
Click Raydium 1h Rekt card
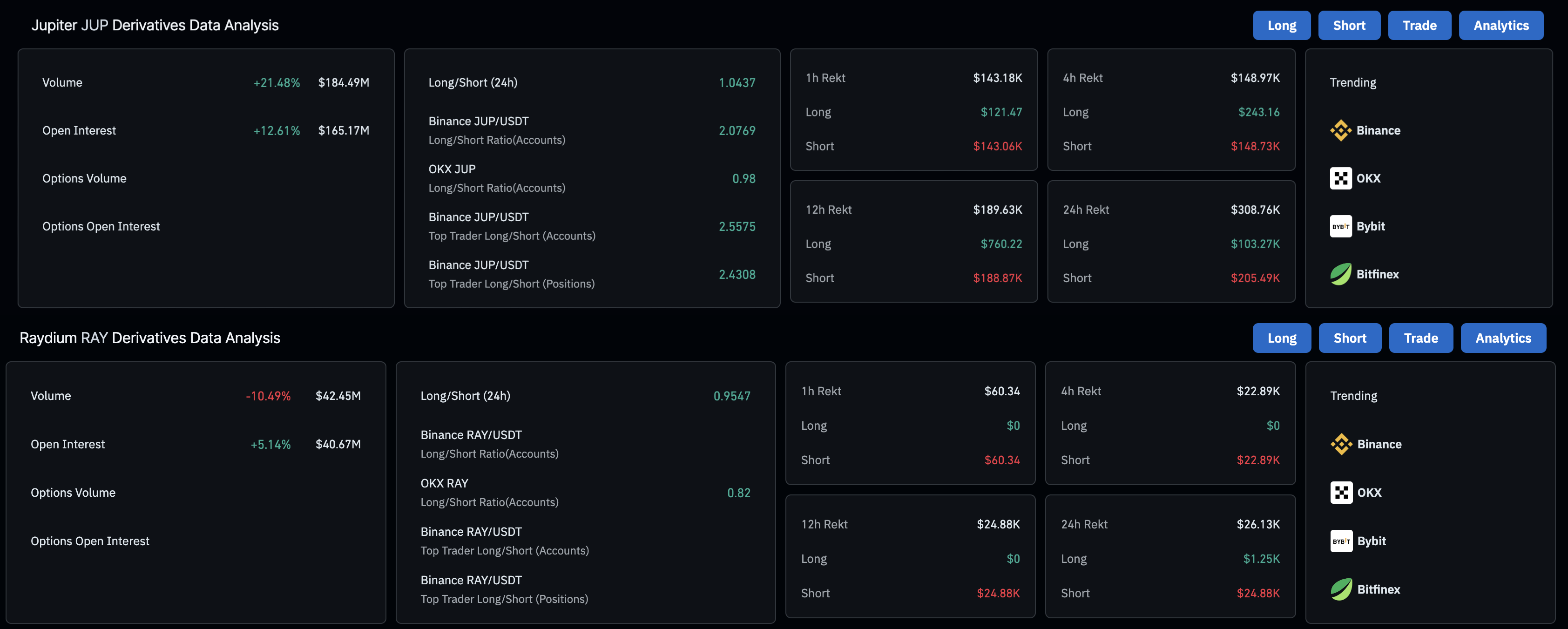pos(910,424)
